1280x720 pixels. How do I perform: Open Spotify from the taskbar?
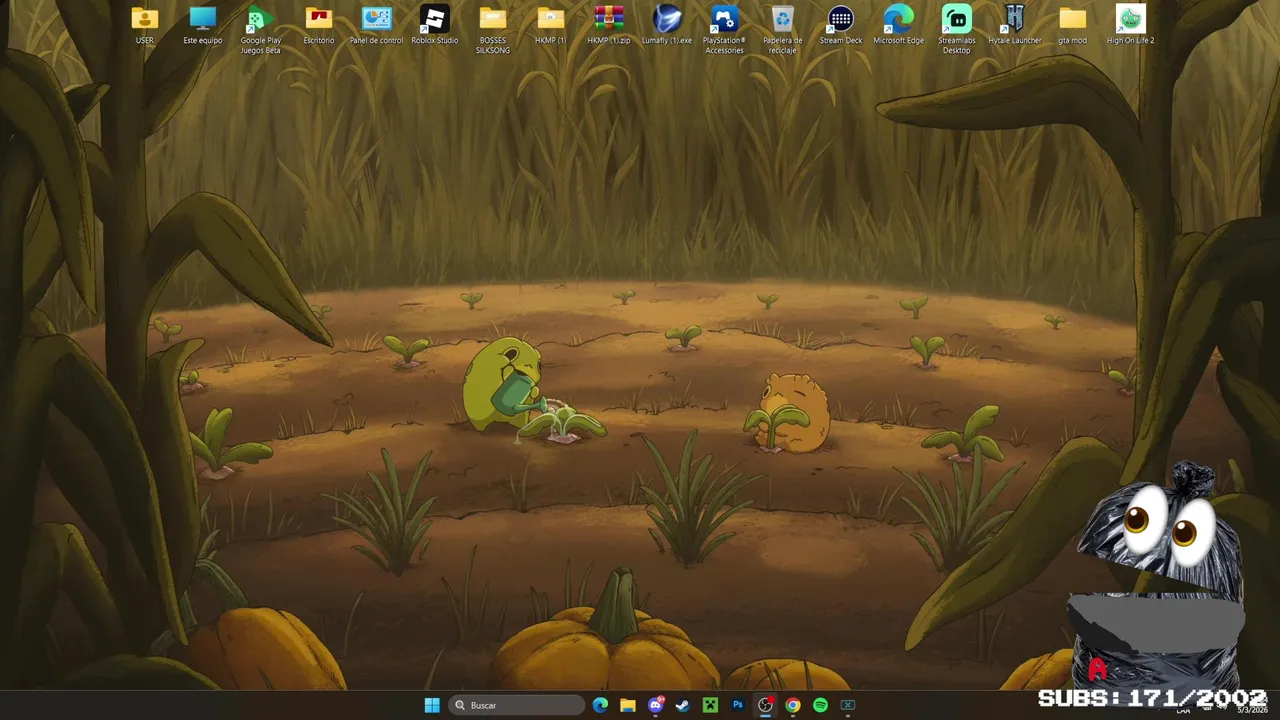pyautogui.click(x=820, y=705)
